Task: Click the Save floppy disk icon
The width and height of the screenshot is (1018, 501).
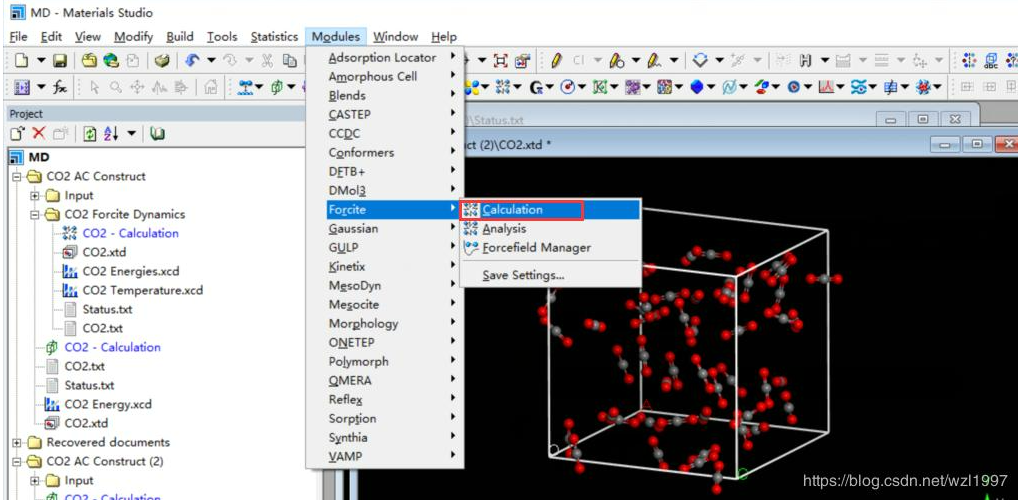Action: tap(60, 61)
